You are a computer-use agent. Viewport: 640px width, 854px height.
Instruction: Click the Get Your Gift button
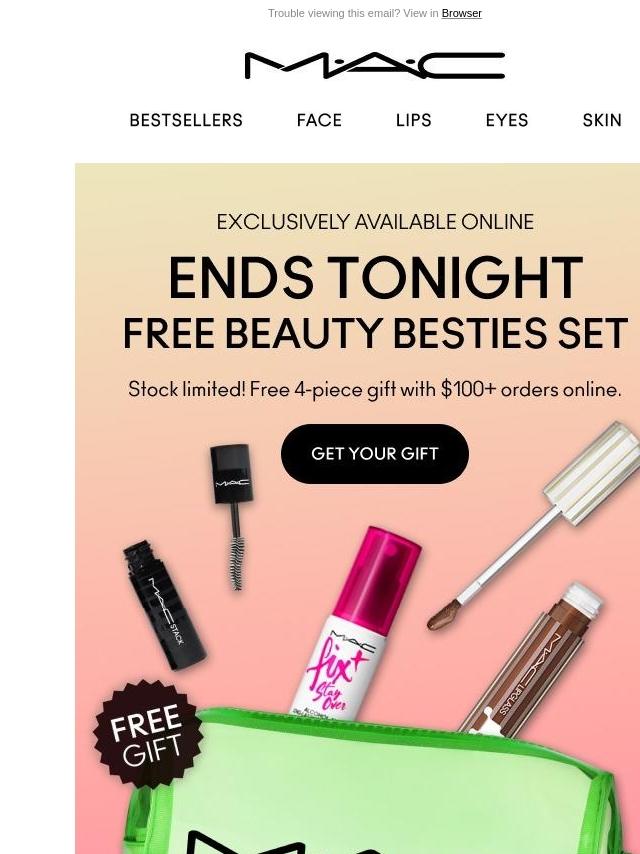click(375, 454)
